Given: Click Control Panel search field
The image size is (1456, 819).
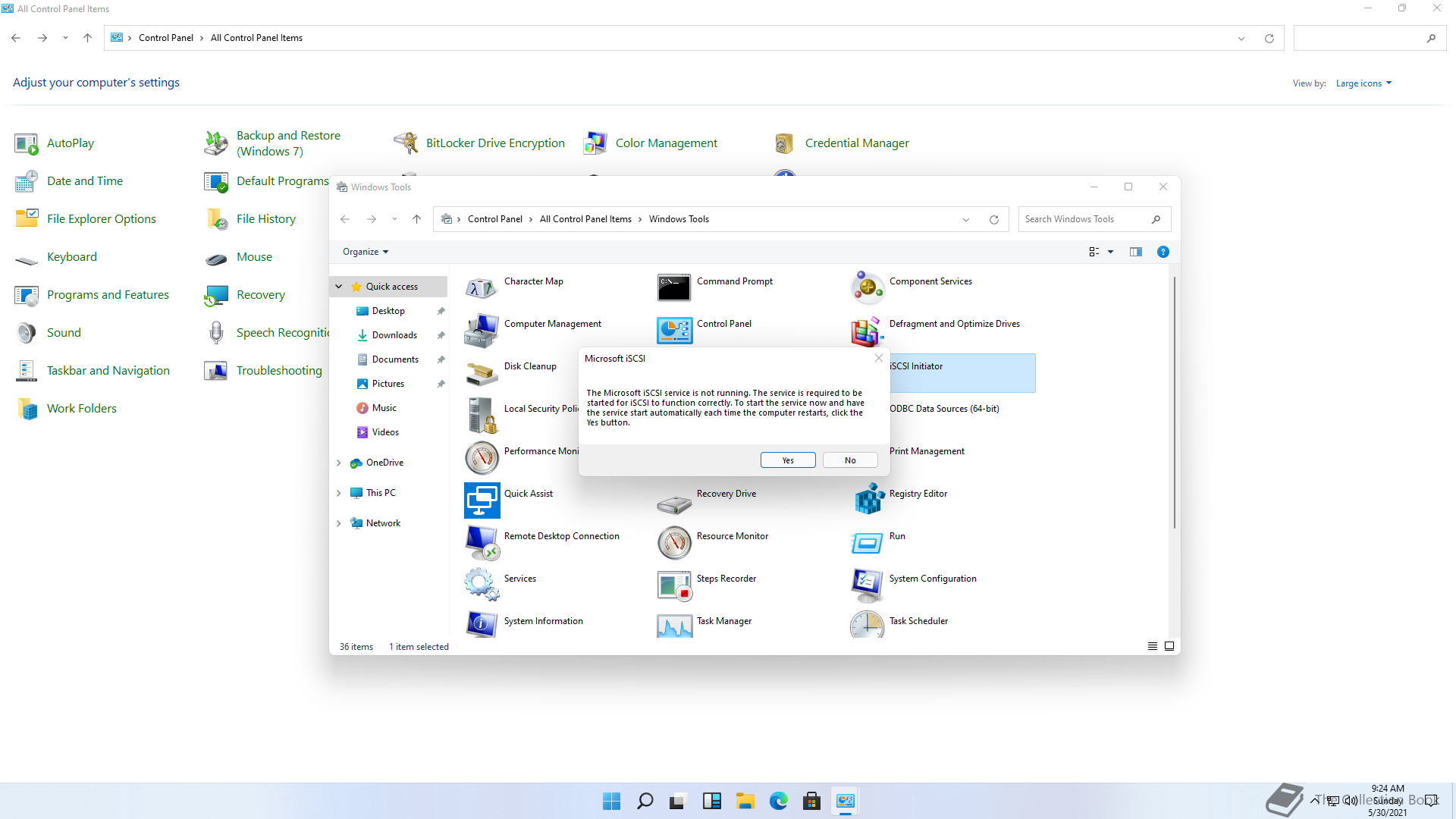Looking at the screenshot, I should pyautogui.click(x=1370, y=38).
